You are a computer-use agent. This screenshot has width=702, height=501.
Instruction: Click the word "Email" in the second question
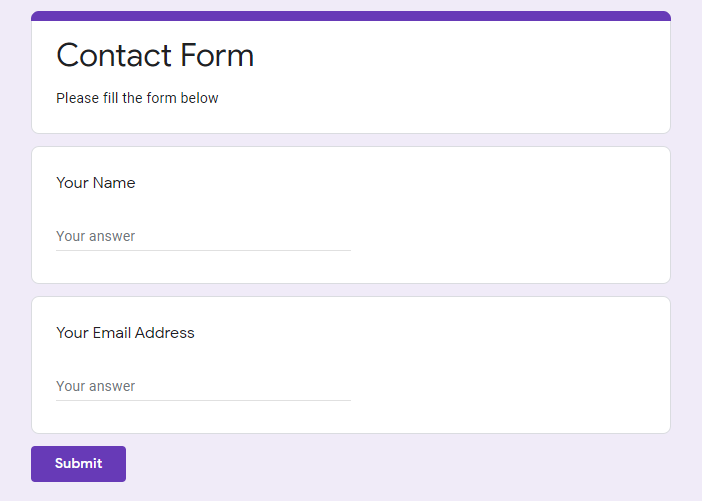[x=112, y=333]
